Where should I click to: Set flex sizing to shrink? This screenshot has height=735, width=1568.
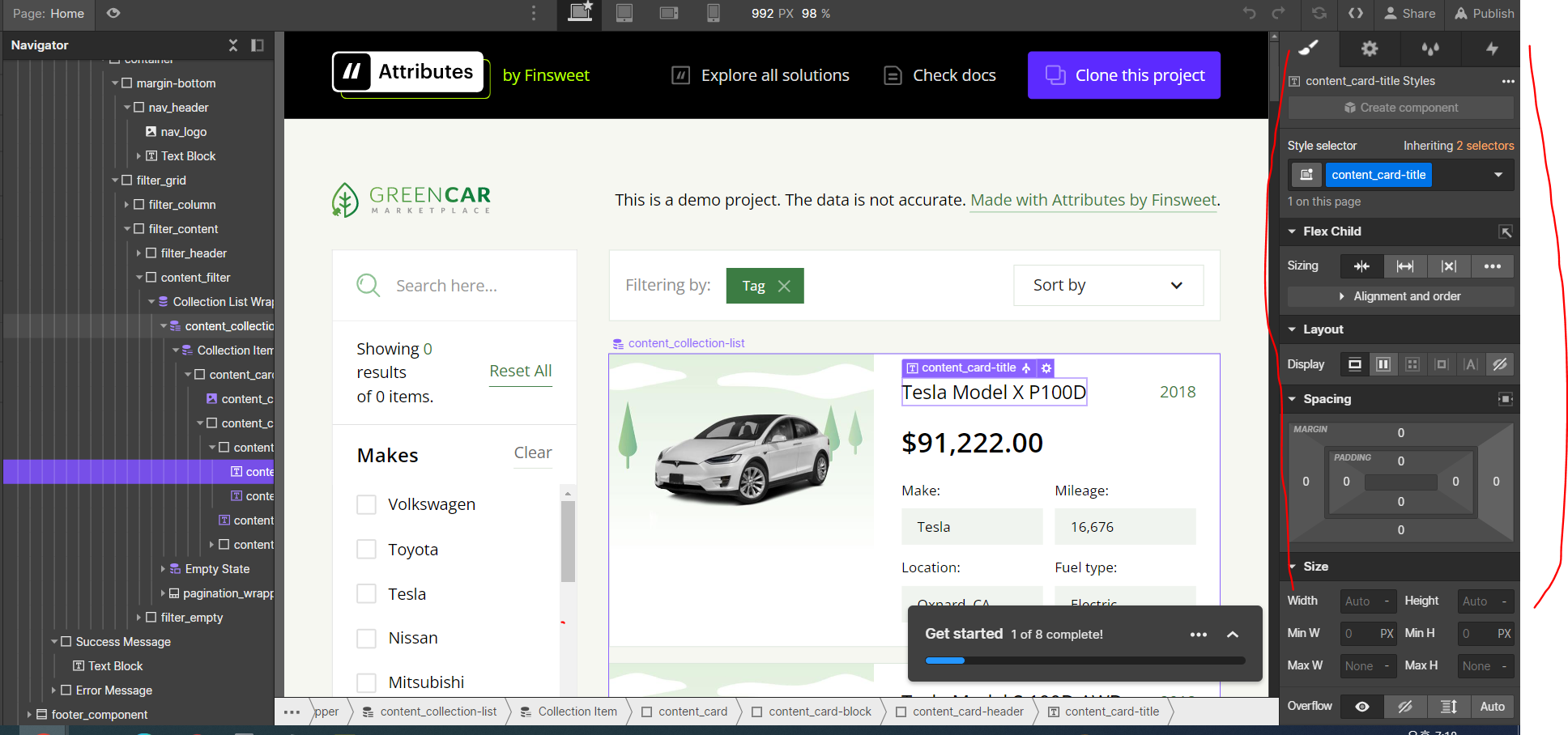1361,266
